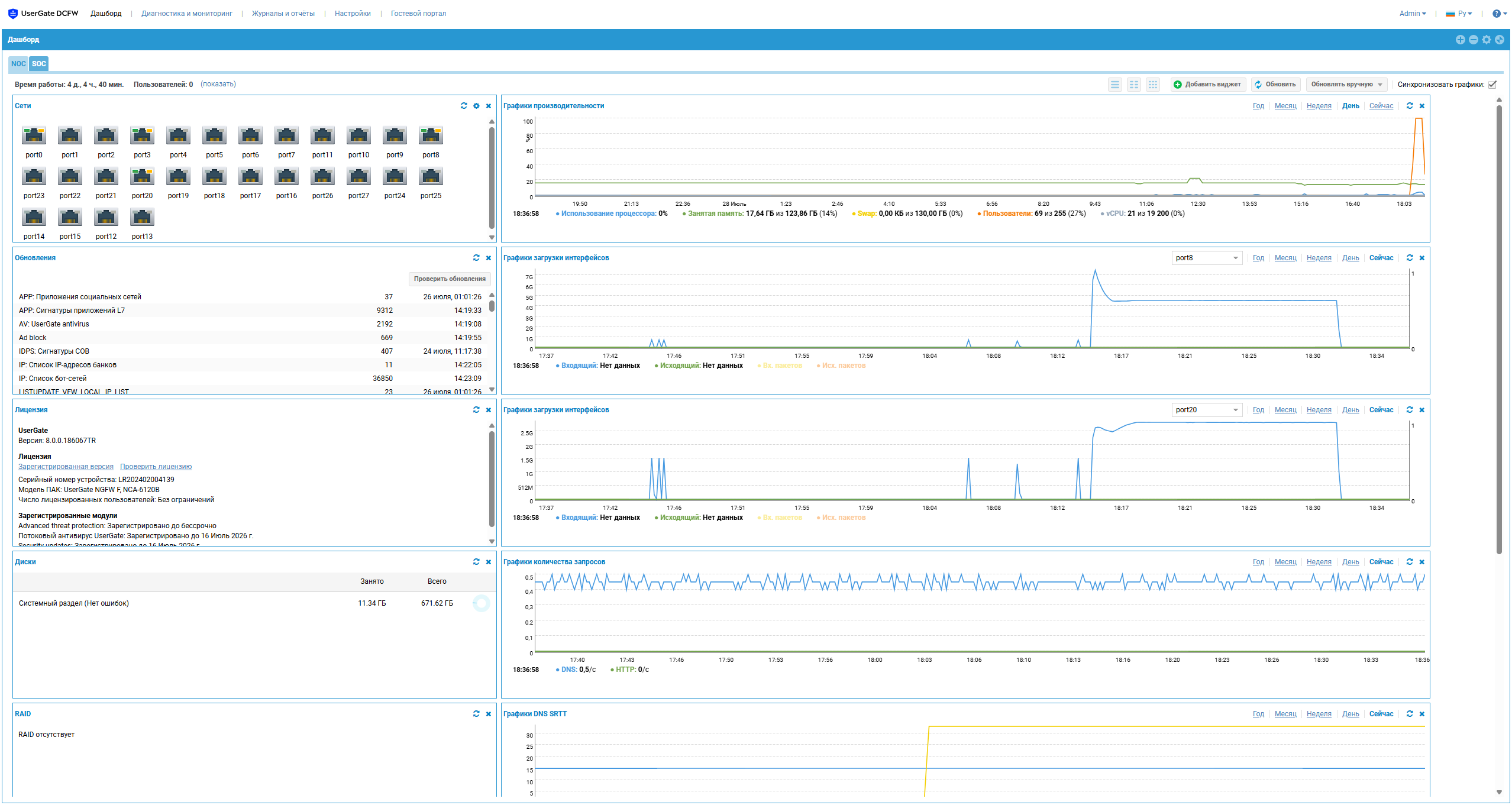Open the port8 interface dropdown
The image size is (1512, 805).
[x=1207, y=258]
